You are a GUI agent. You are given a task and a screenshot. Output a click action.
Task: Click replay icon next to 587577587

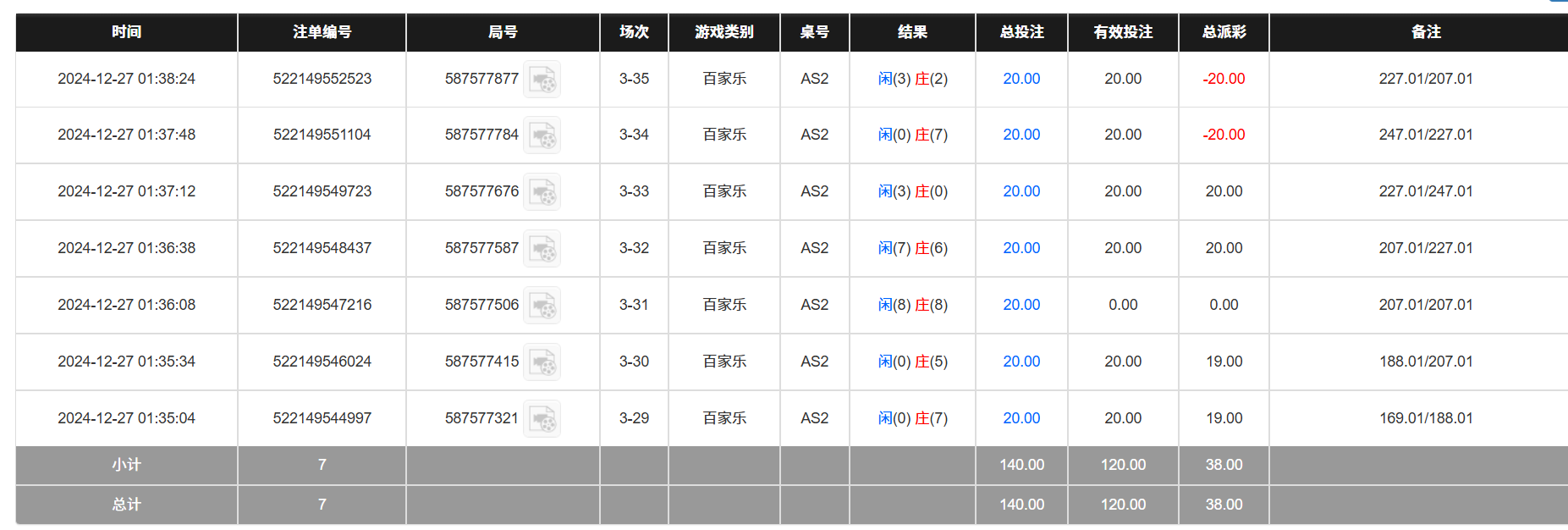pos(542,249)
